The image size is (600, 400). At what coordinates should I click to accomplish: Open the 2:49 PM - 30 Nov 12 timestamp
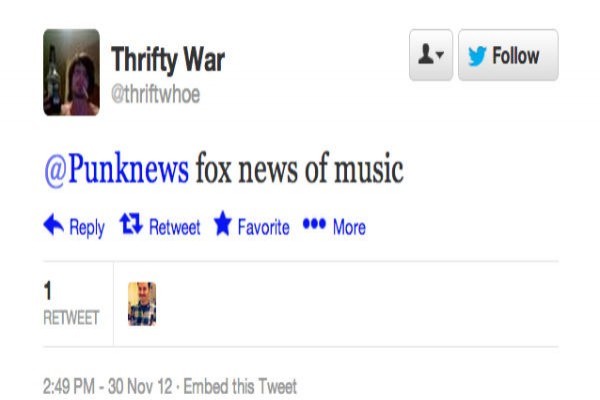pyautogui.click(x=108, y=387)
